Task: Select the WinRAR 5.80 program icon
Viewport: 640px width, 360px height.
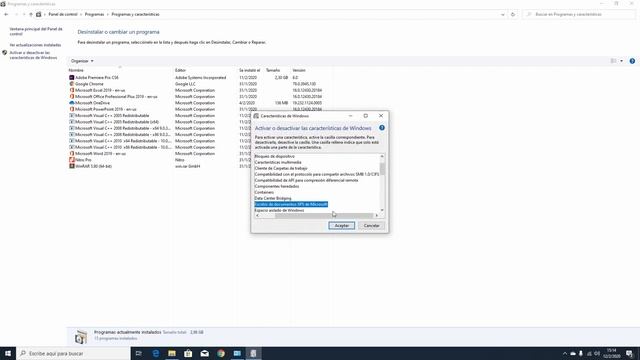Action: point(72,166)
